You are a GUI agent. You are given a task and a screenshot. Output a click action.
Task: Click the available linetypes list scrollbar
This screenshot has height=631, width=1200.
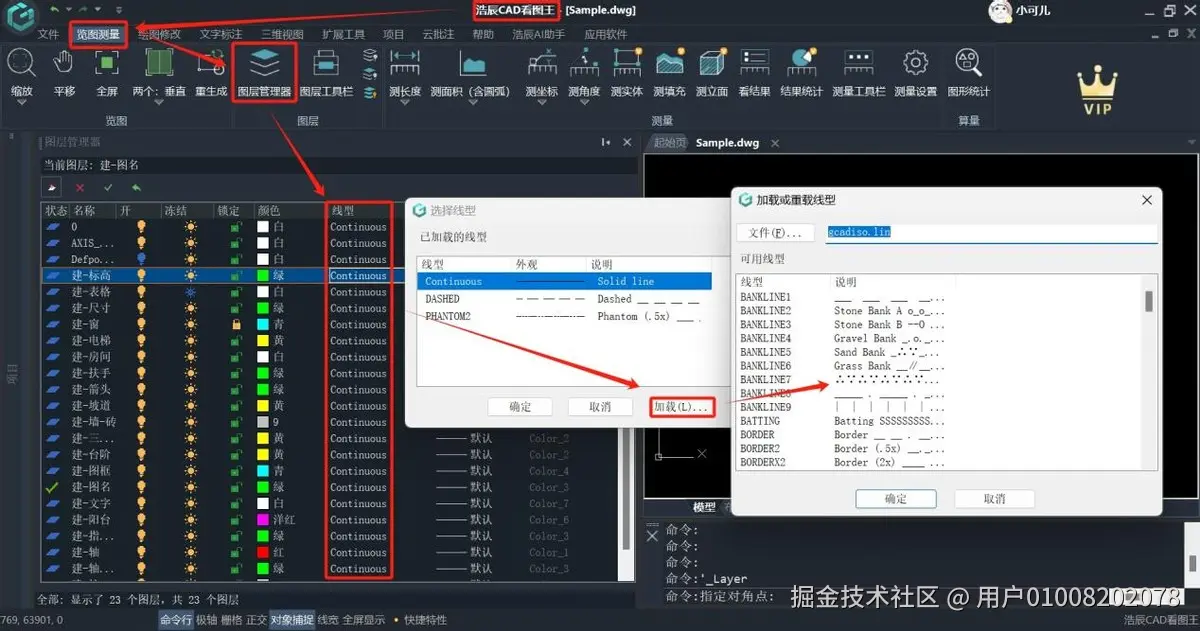[x=1149, y=301]
